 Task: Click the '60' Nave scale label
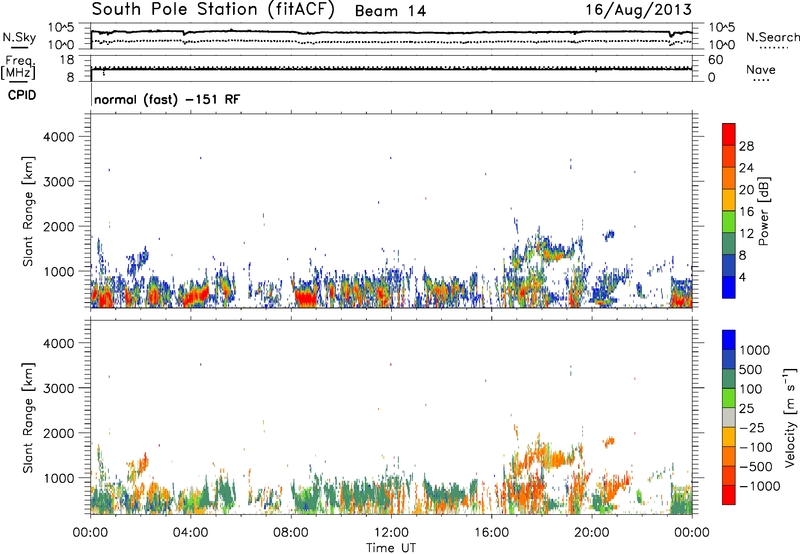pos(715,60)
